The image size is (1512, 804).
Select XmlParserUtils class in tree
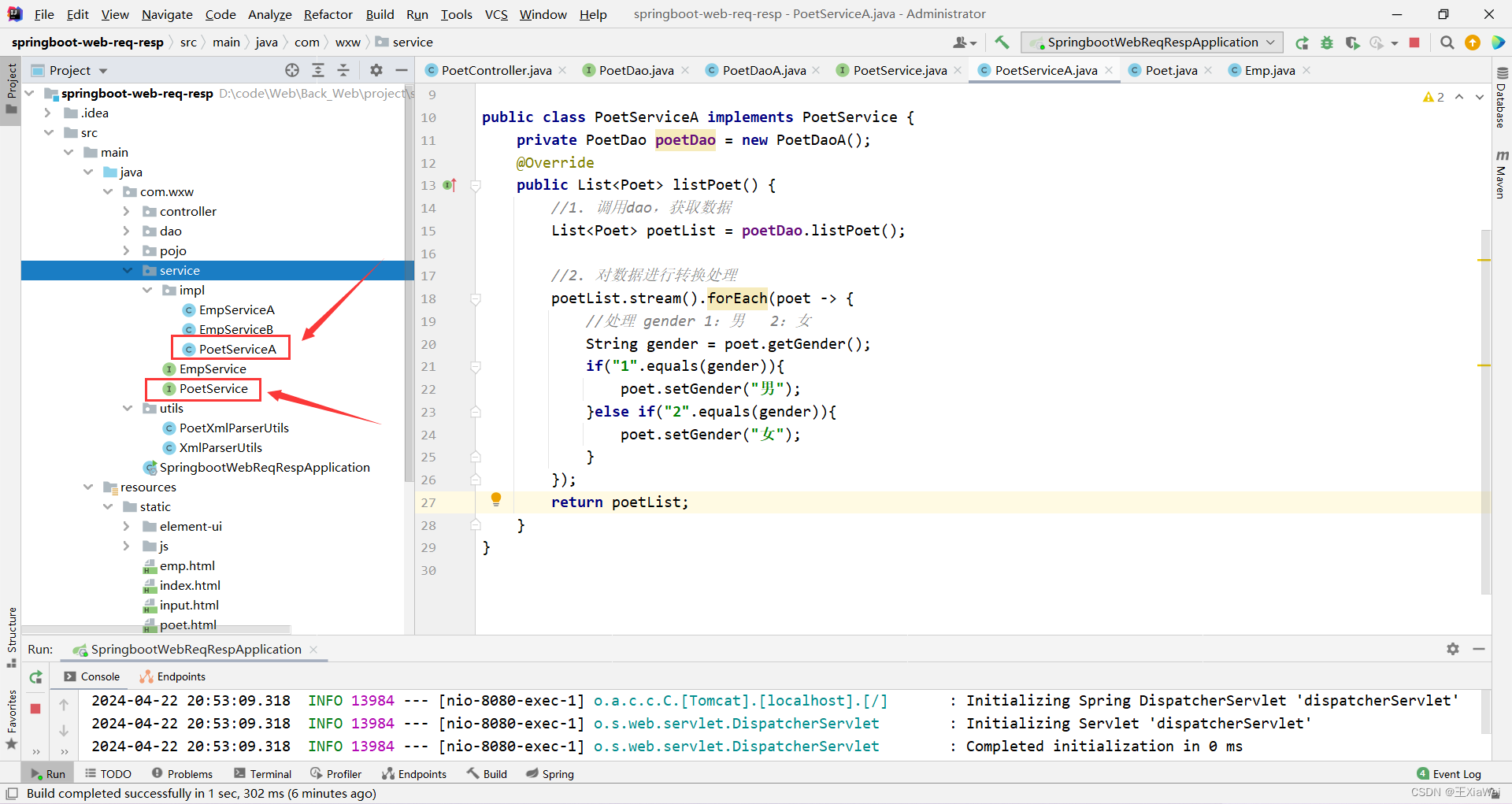220,447
